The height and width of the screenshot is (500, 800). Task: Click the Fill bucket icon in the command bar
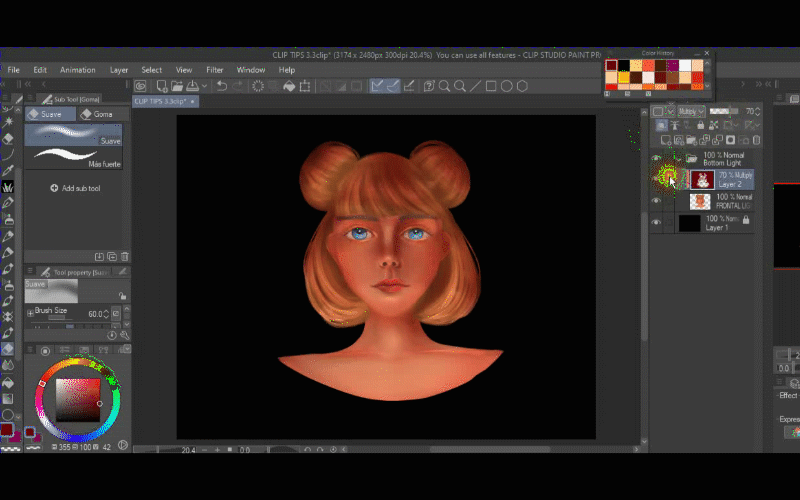click(288, 87)
